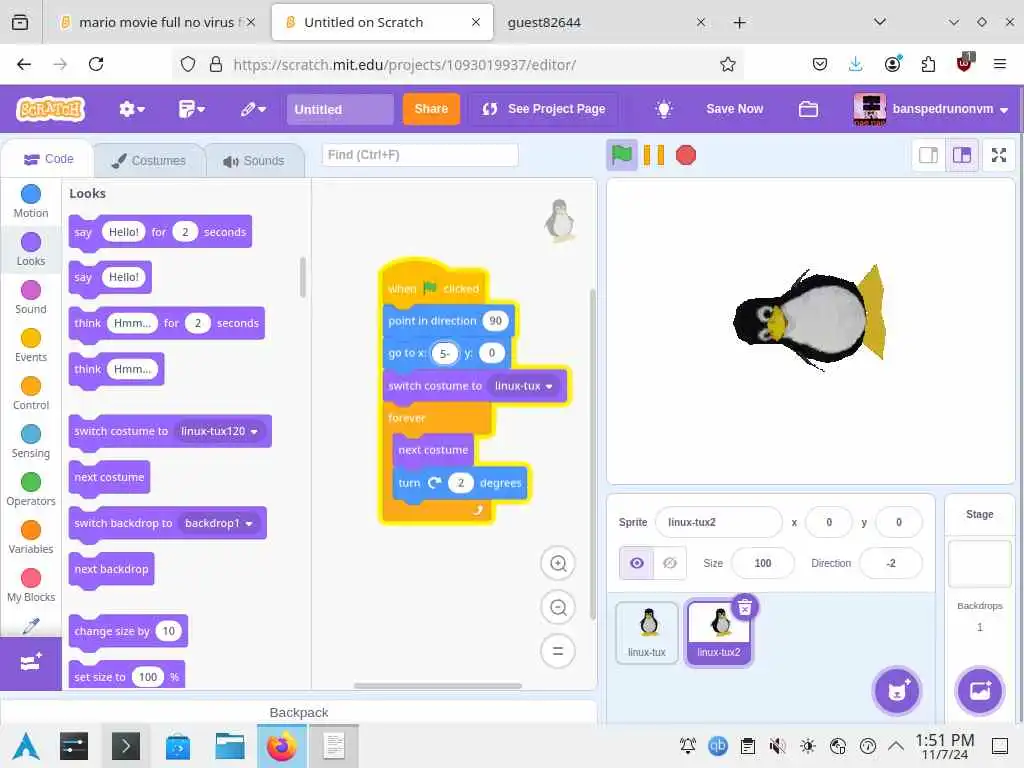This screenshot has height=768, width=1024.
Task: Click the sprite Direction field
Action: click(891, 563)
